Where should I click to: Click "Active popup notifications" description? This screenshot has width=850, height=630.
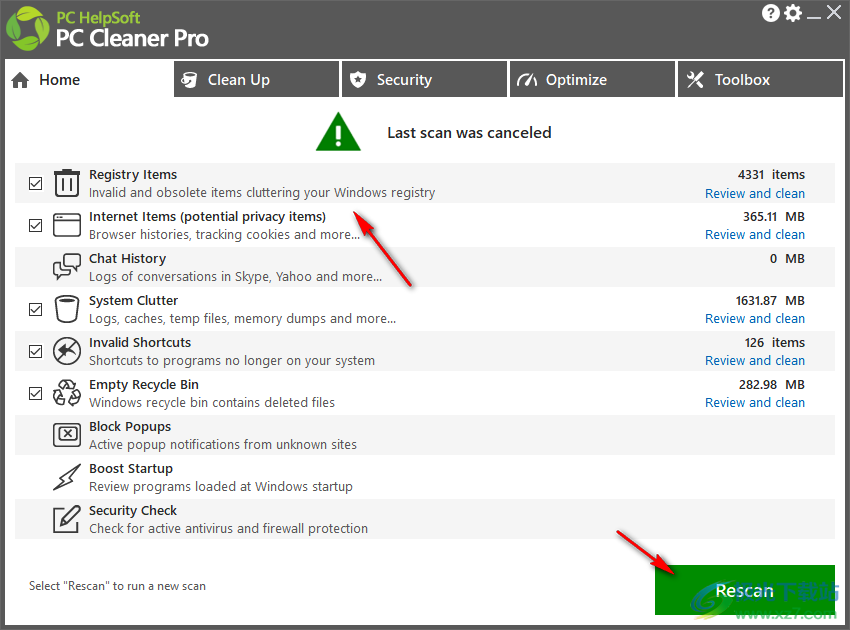click(x=223, y=445)
